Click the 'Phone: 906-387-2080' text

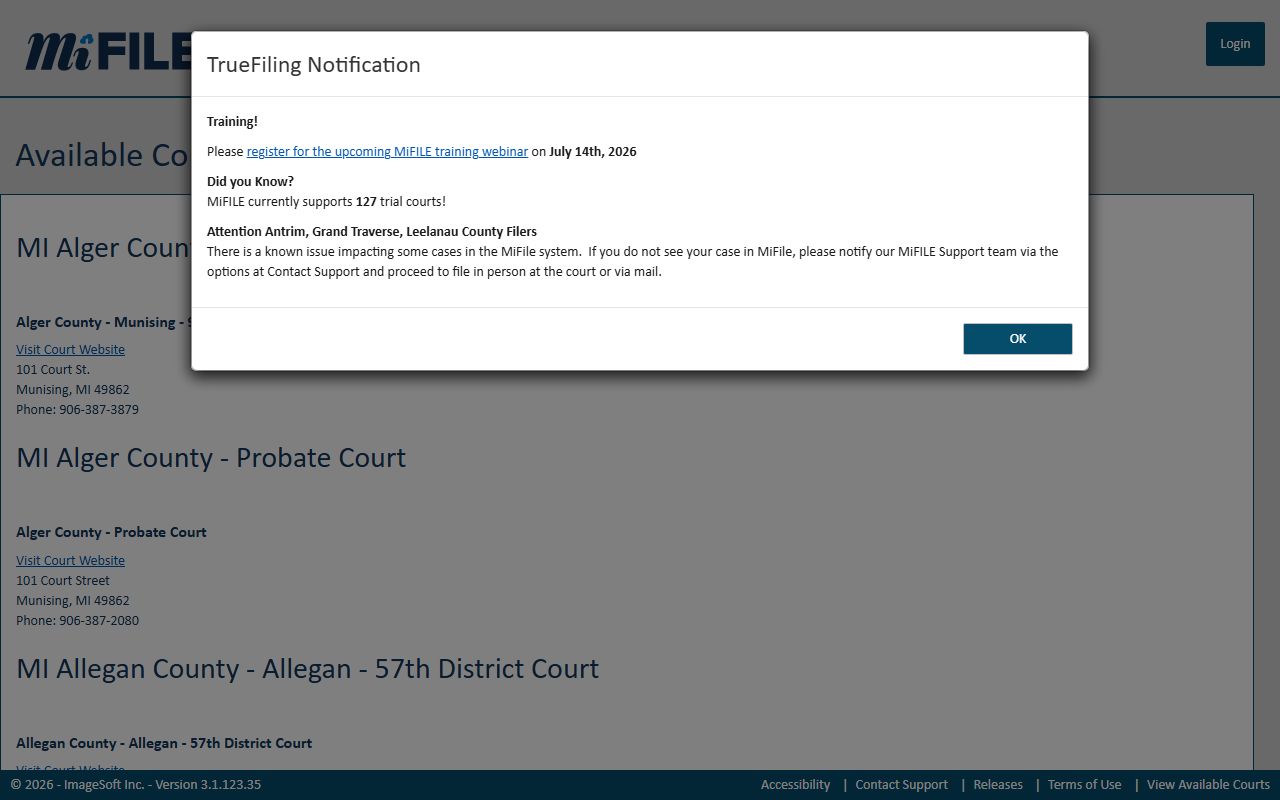coord(77,621)
